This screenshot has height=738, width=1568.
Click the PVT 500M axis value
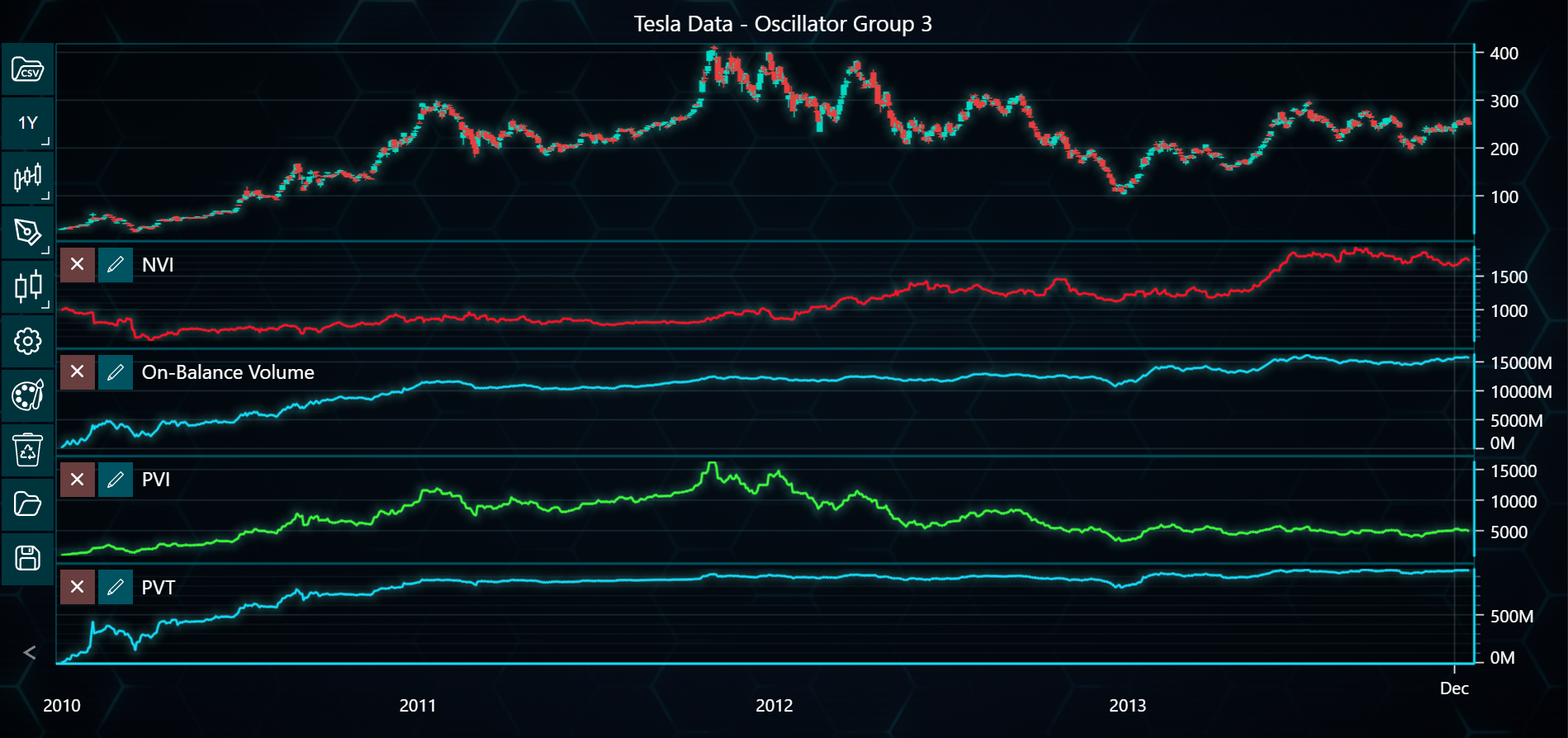(1512, 617)
